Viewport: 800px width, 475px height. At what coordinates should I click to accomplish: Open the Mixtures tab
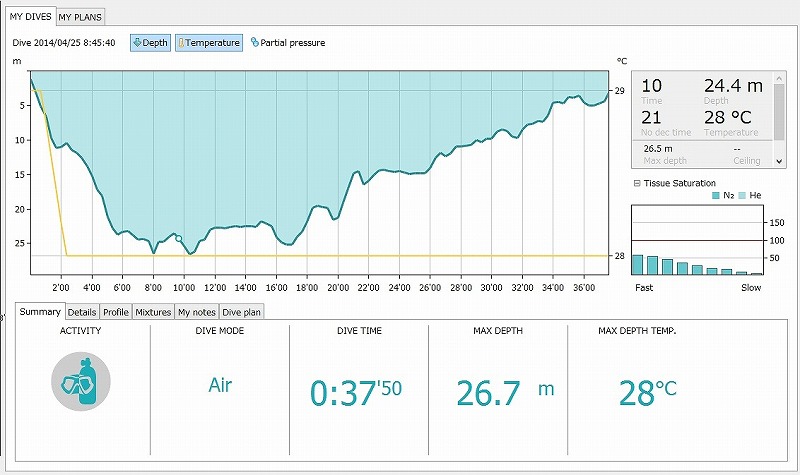[x=153, y=312]
